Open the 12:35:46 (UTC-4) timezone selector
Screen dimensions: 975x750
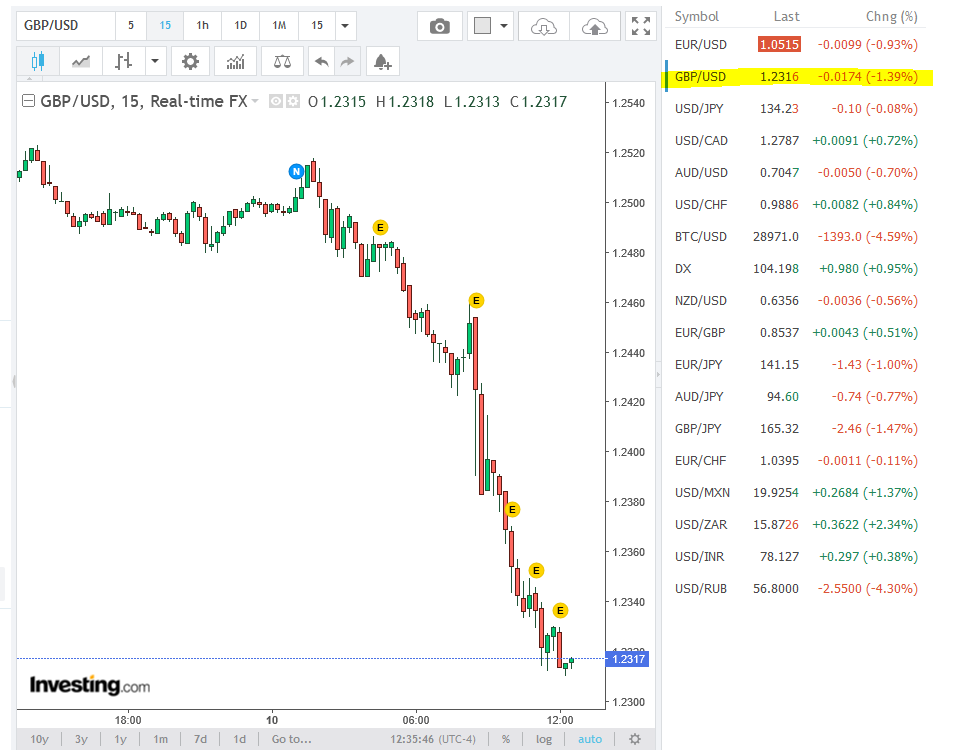pyautogui.click(x=433, y=739)
